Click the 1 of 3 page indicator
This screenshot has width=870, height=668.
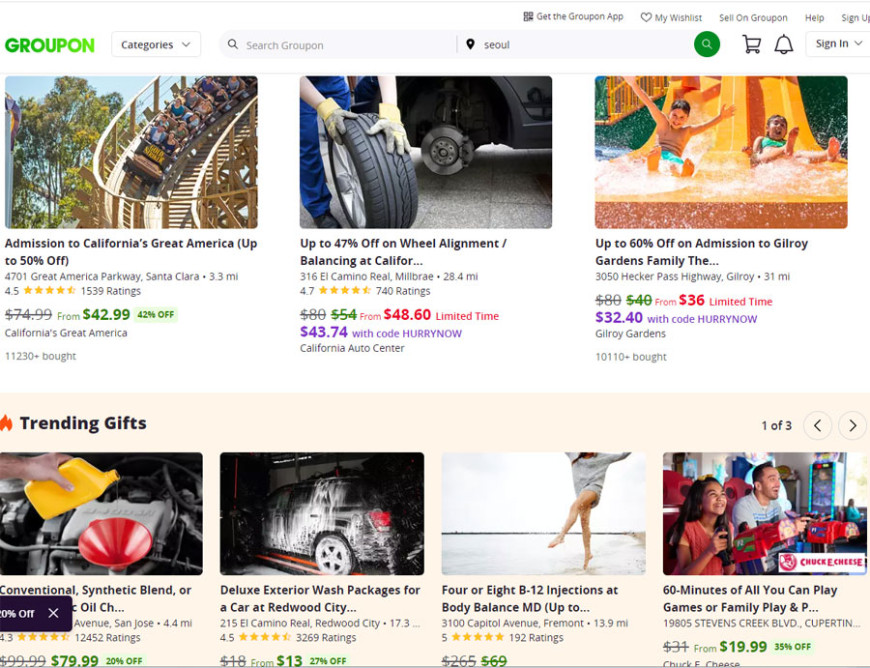pyautogui.click(x=776, y=426)
